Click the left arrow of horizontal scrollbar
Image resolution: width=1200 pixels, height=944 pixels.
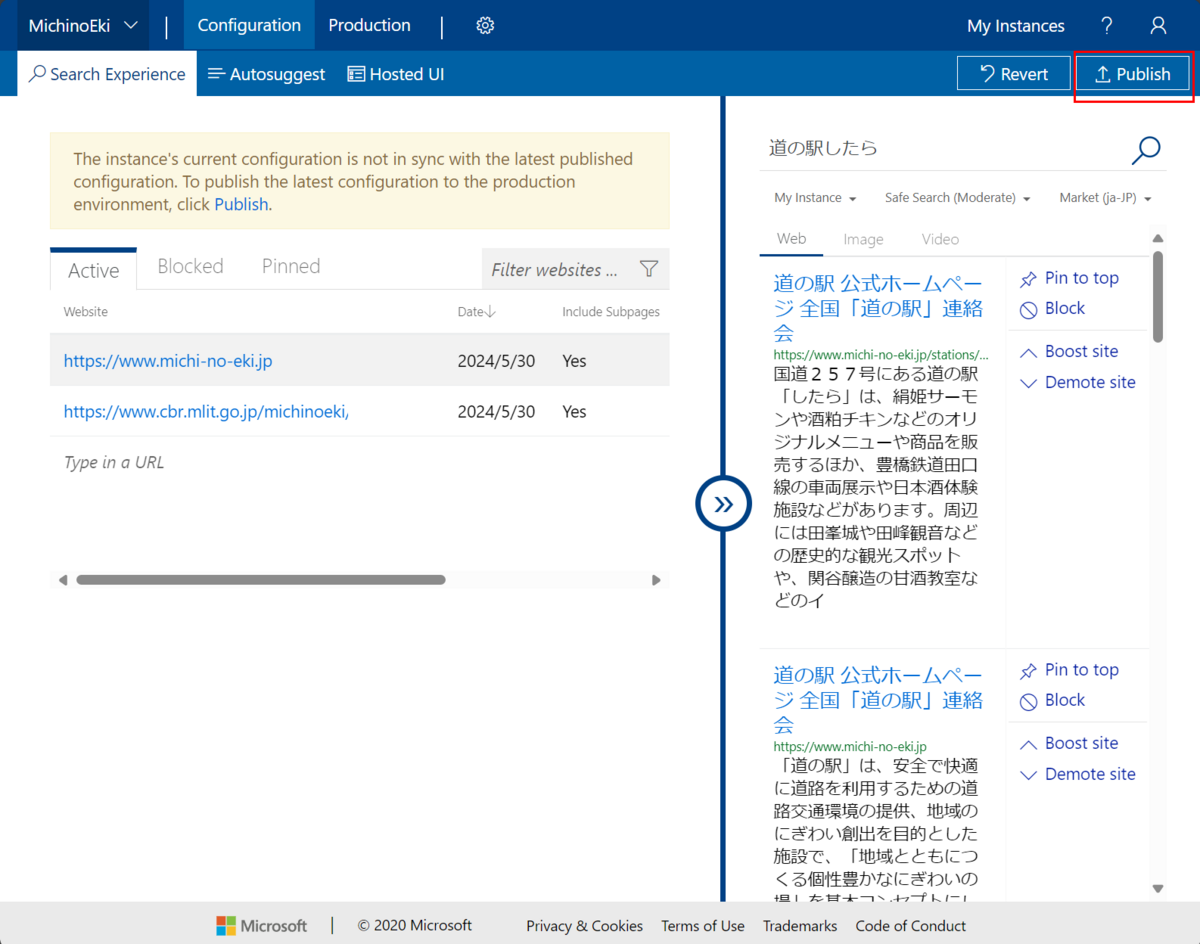63,580
